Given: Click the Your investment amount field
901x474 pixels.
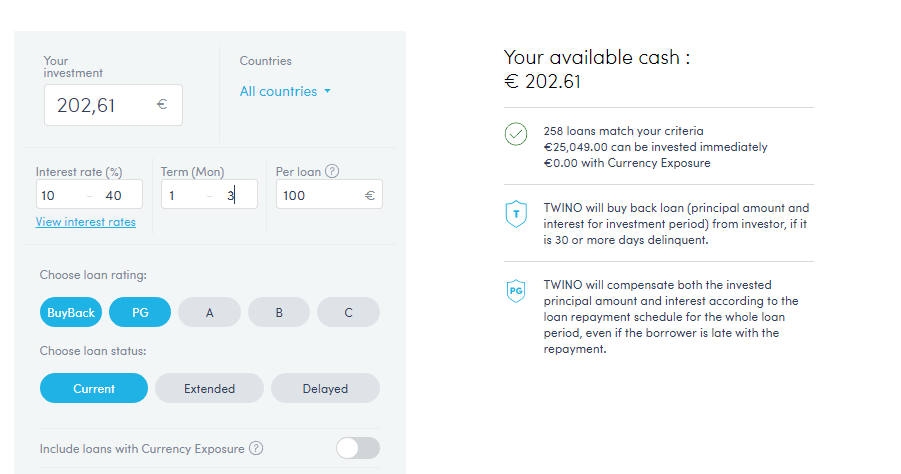Looking at the screenshot, I should click(100, 105).
